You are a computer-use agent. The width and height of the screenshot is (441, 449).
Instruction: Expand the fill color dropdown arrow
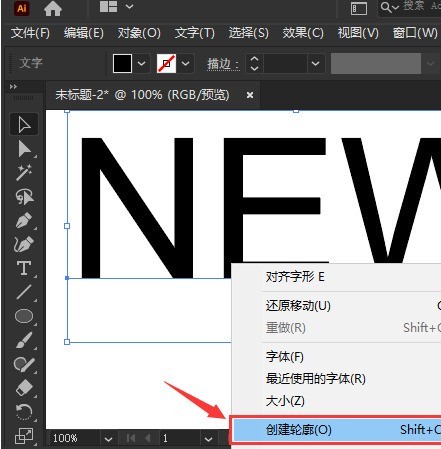(142, 63)
